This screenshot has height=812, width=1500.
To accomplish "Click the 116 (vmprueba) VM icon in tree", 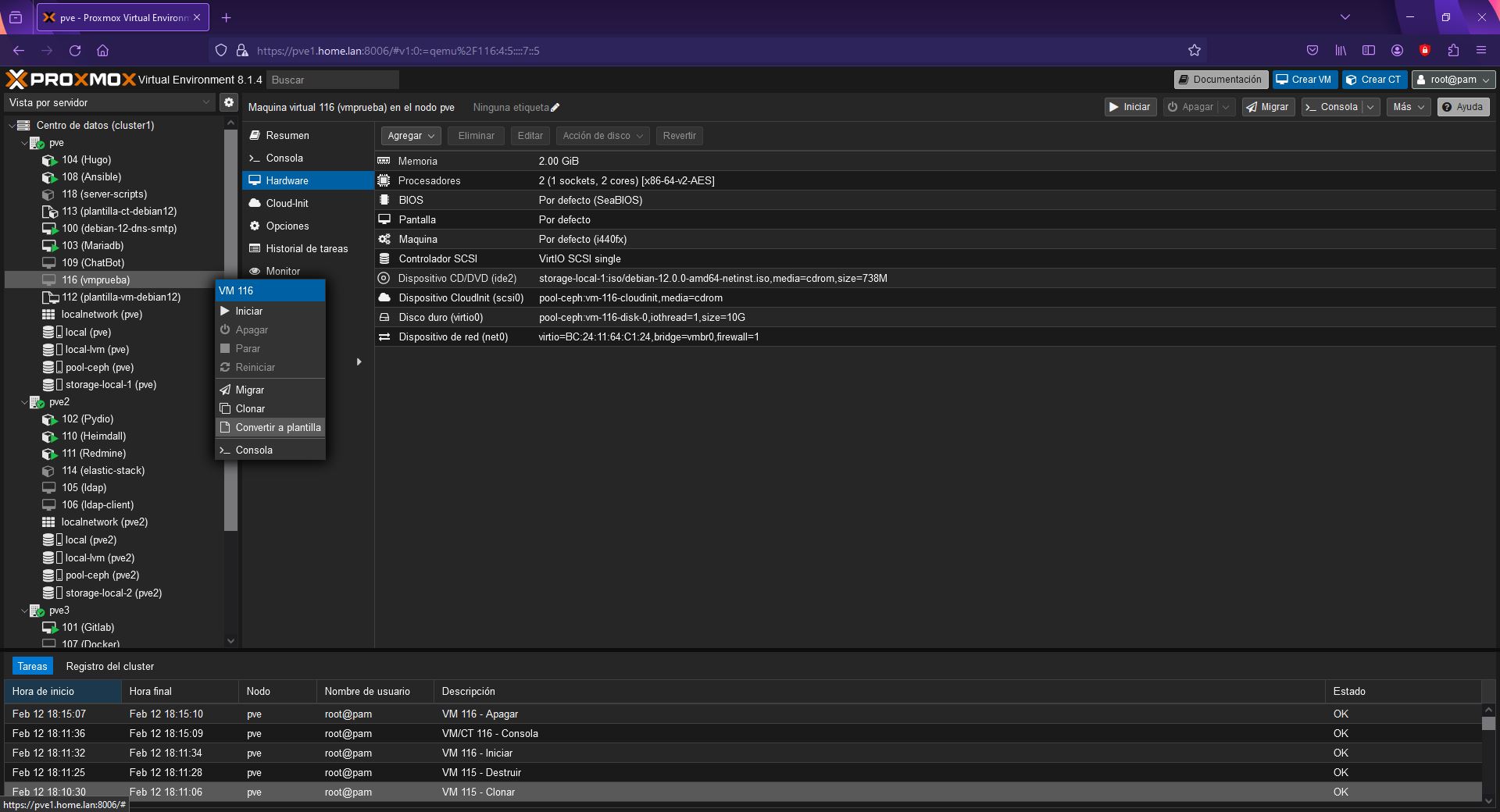I will tap(49, 280).
